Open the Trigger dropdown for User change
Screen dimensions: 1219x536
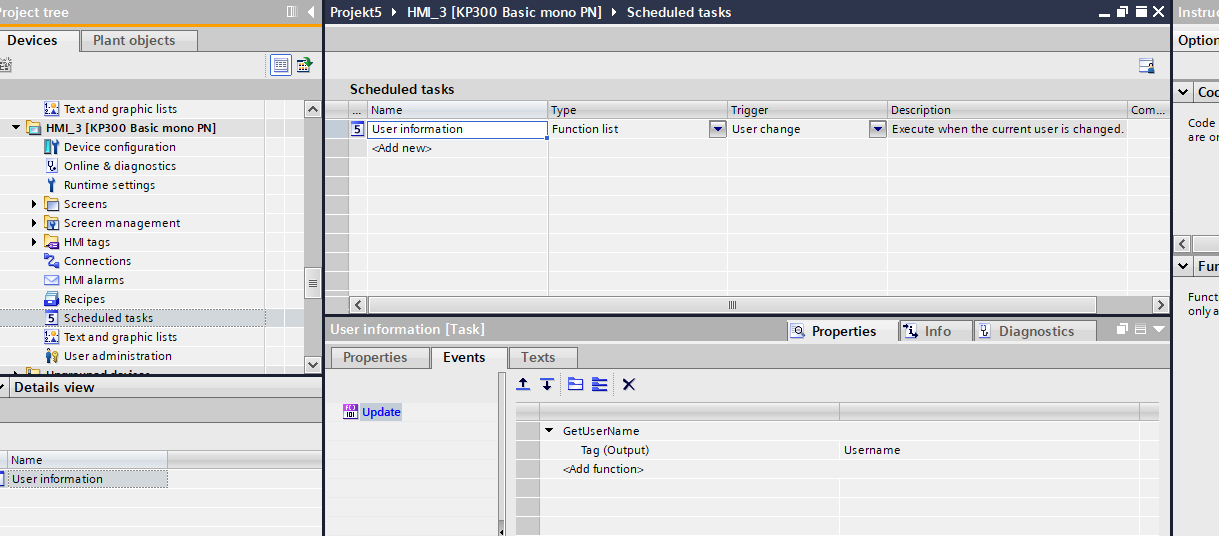[877, 129]
